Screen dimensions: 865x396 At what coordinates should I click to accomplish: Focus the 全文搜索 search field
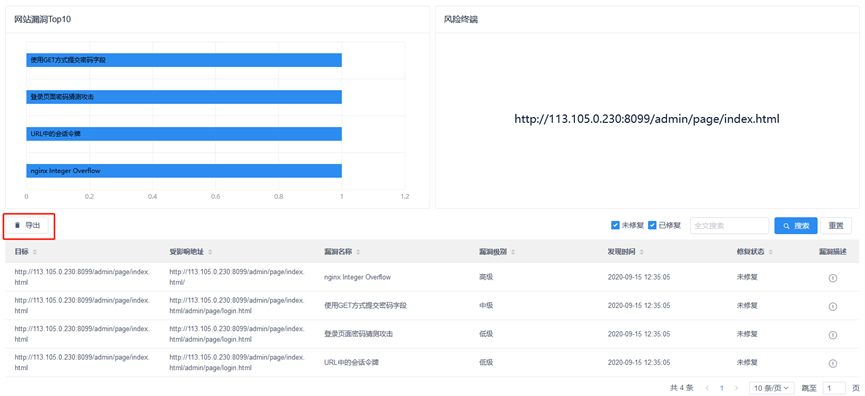pos(729,226)
